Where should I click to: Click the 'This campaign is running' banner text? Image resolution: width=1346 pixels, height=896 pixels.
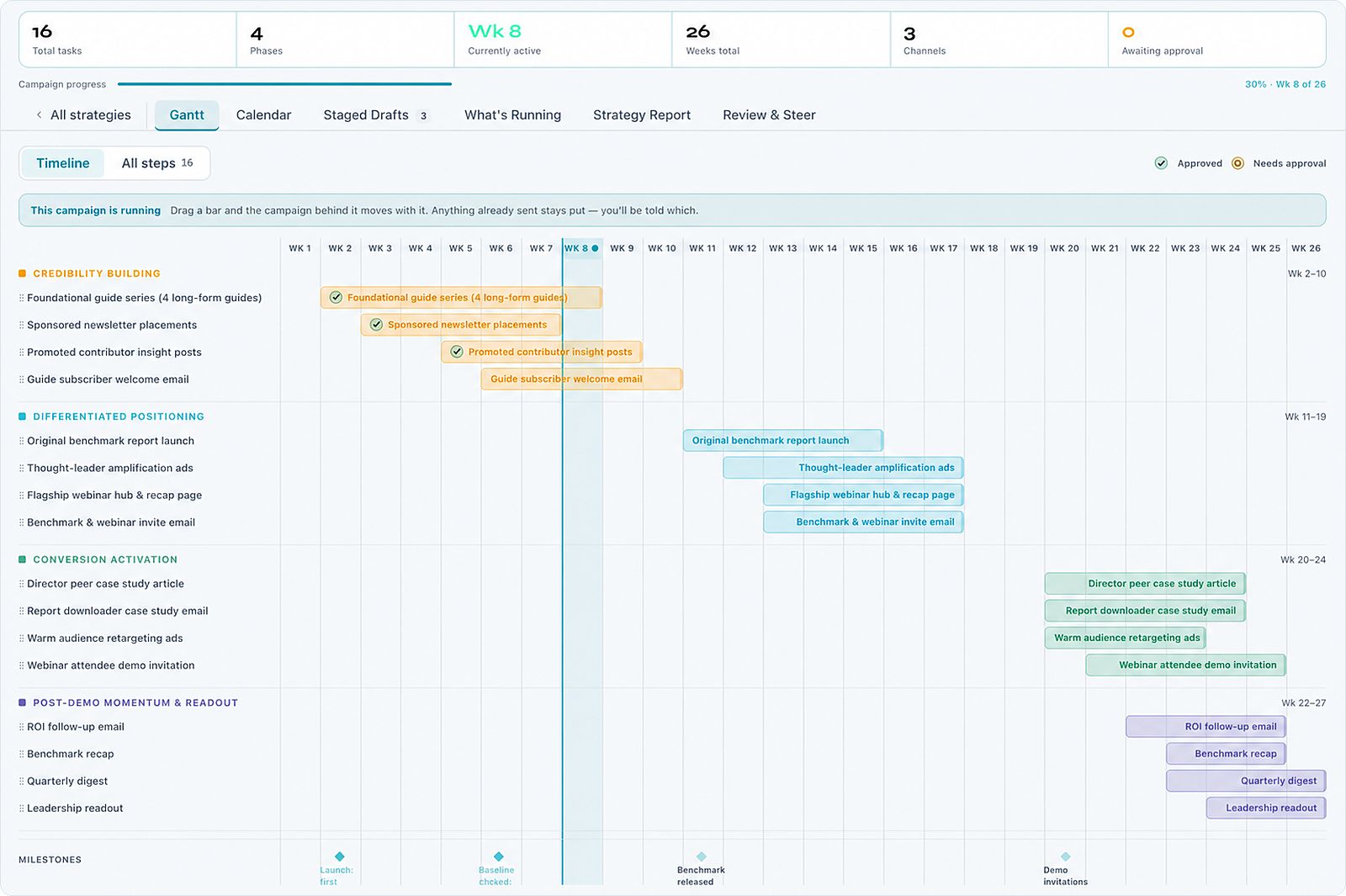(x=96, y=210)
